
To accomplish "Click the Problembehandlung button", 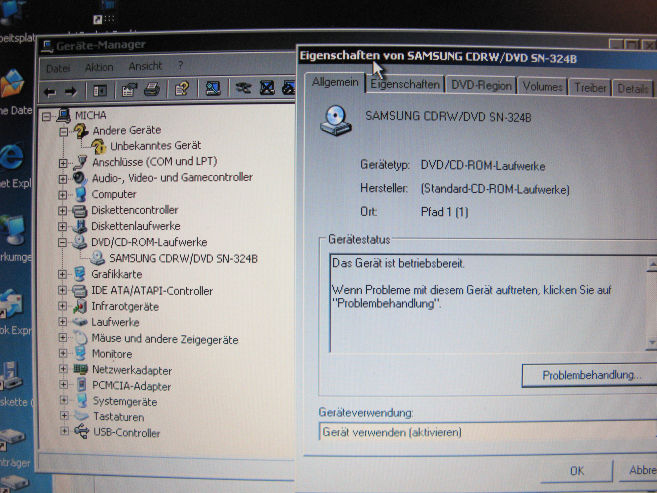I will (590, 375).
